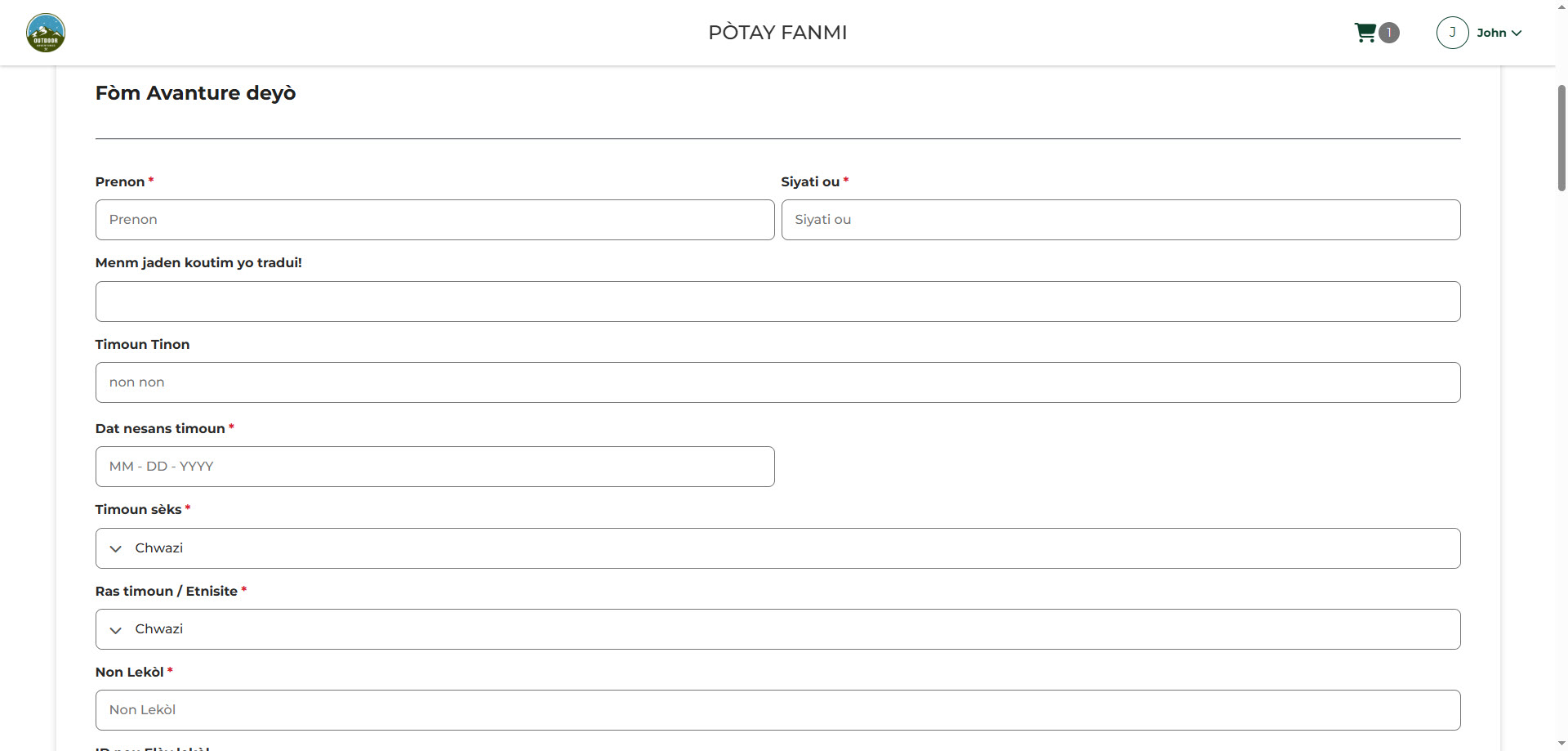Click the Timoun sèks dropdown chevron

coord(116,548)
